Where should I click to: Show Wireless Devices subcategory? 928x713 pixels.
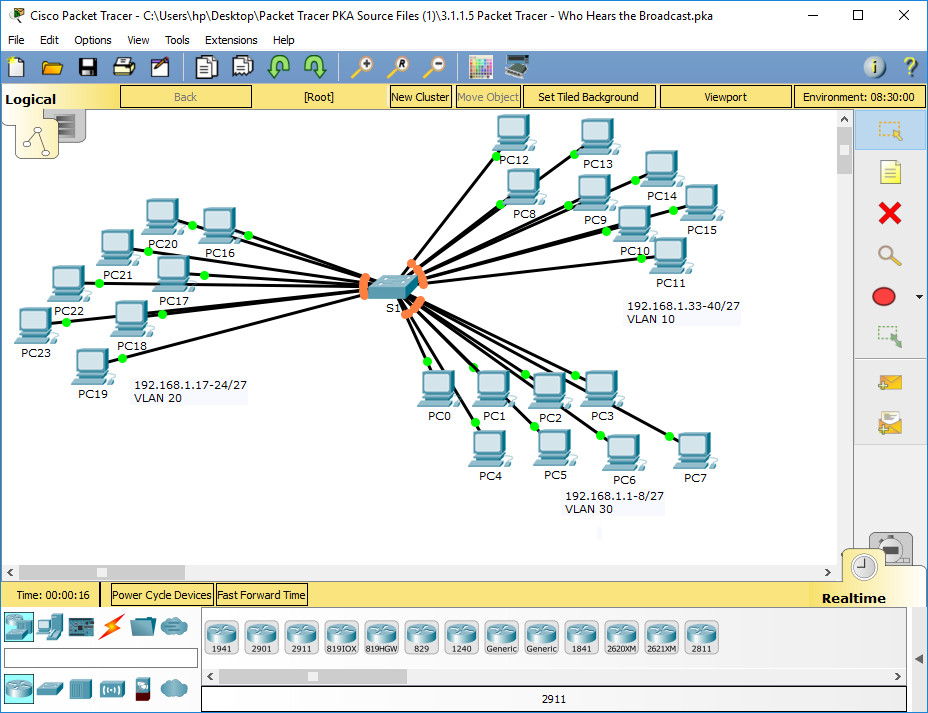pos(112,689)
